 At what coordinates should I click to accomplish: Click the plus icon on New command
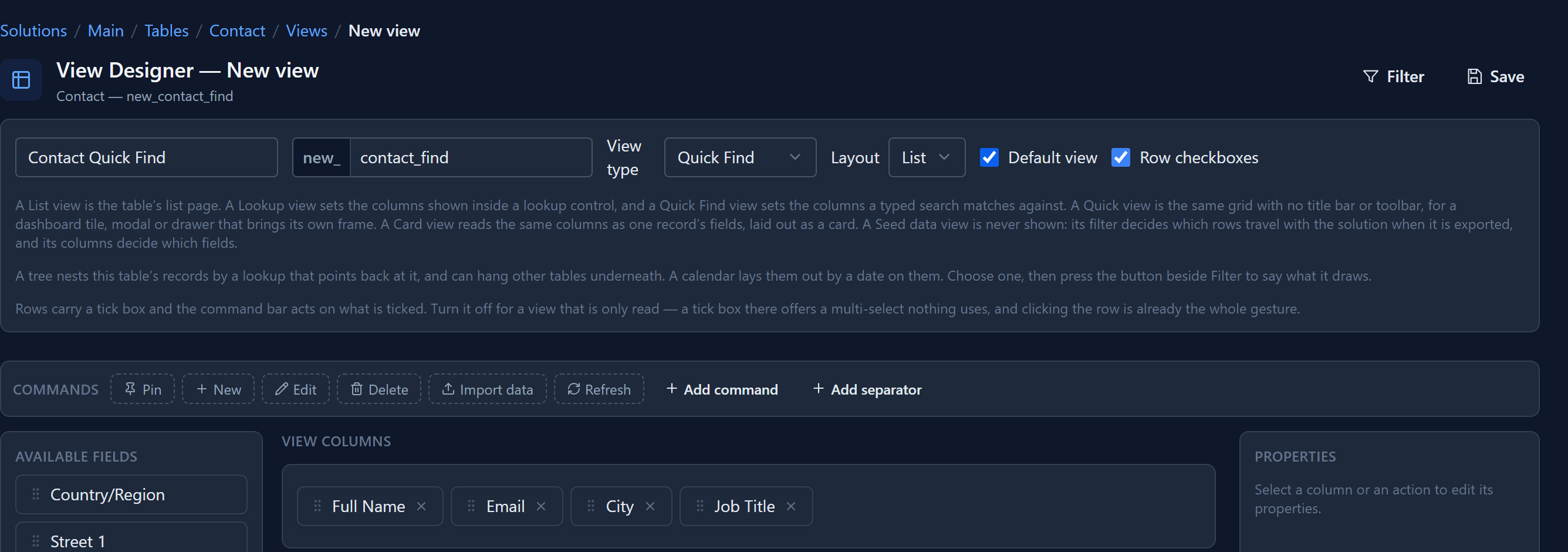click(x=201, y=389)
